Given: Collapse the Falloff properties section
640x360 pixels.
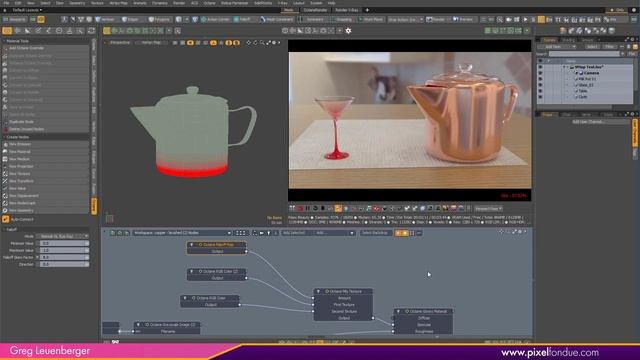Looking at the screenshot, I should [x=4, y=229].
